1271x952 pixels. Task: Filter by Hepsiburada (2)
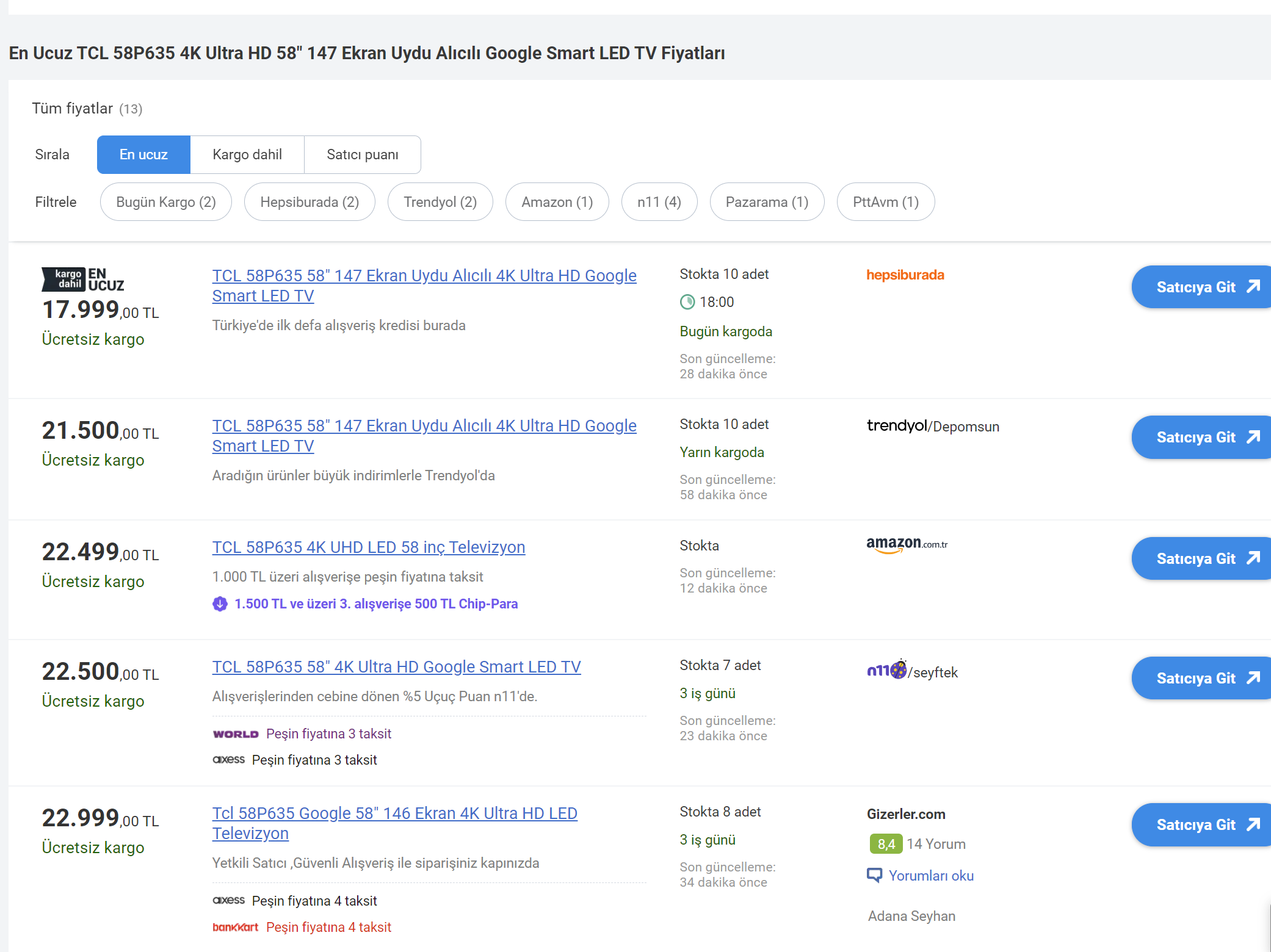(x=310, y=202)
